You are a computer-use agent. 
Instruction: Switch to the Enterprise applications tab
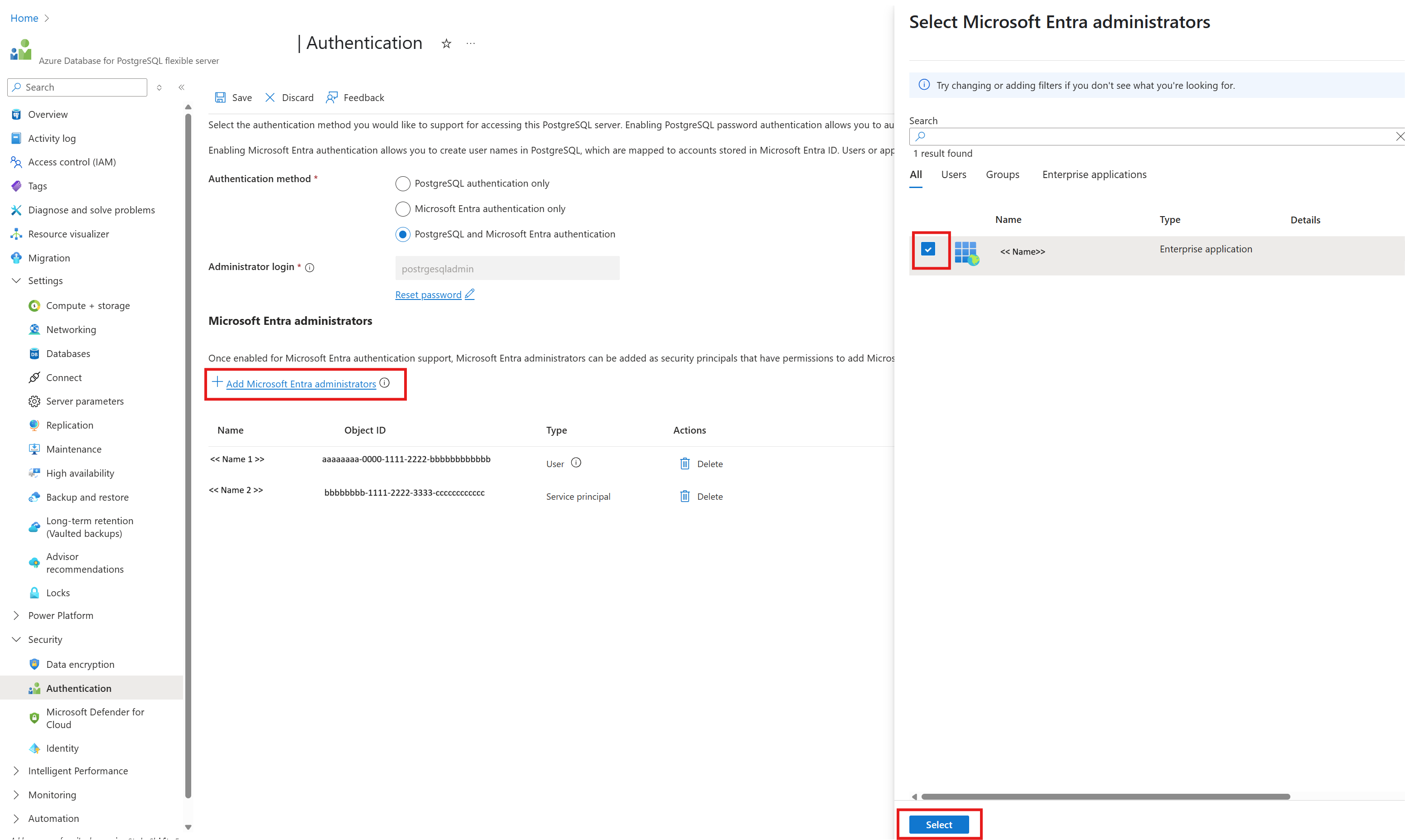(1094, 174)
